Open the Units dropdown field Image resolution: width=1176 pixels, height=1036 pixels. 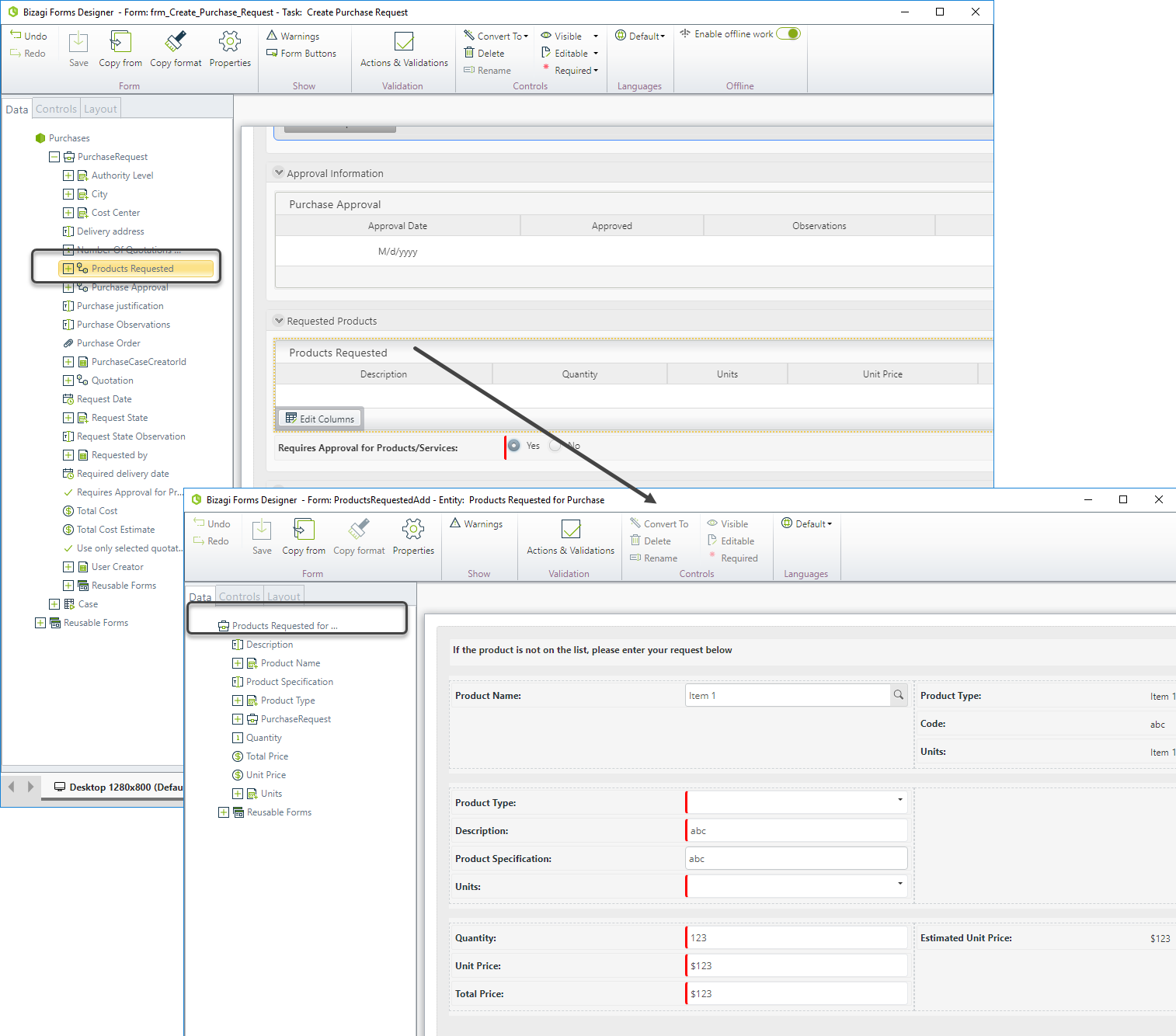coord(797,886)
